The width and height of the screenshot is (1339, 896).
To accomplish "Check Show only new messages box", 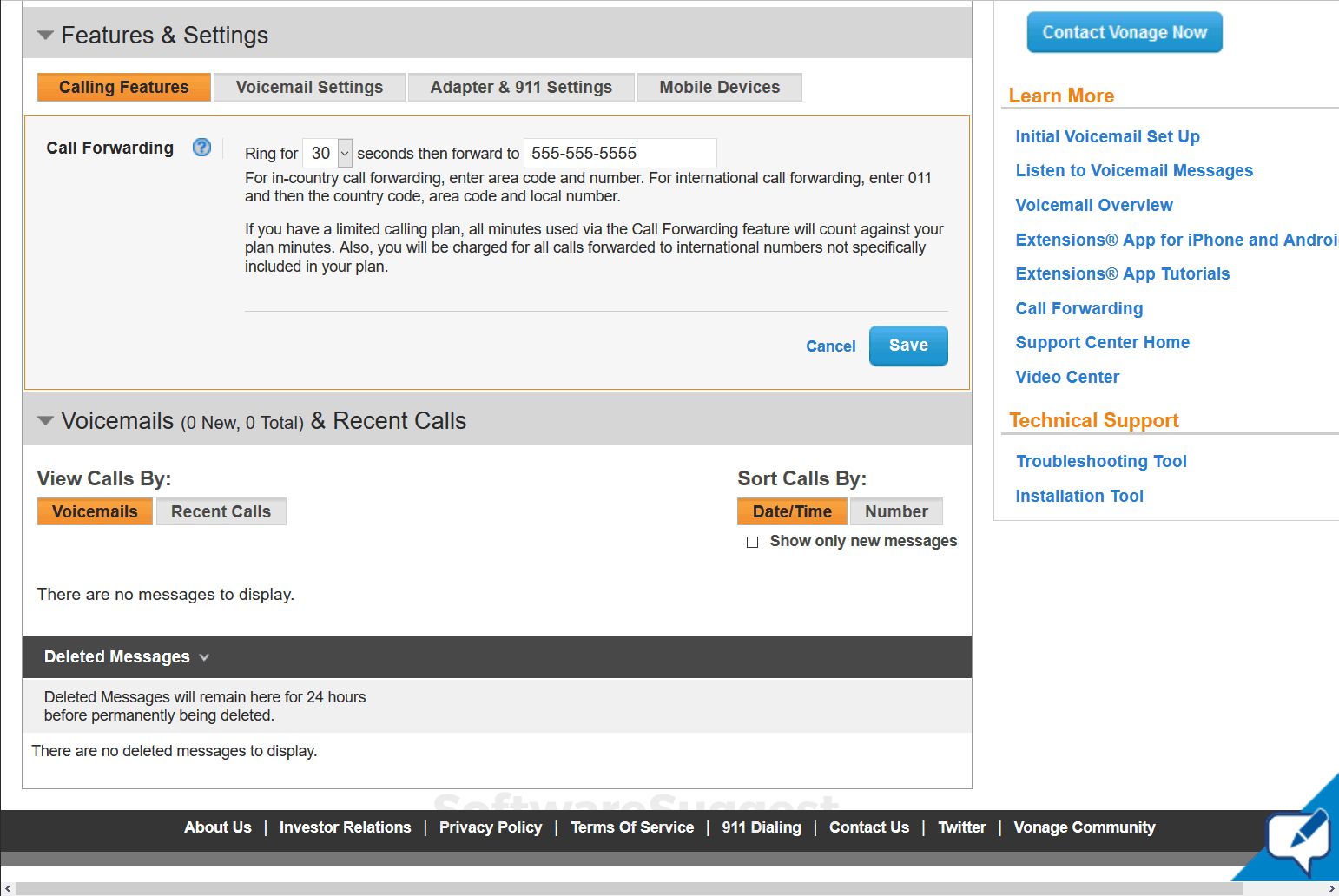I will (x=753, y=542).
